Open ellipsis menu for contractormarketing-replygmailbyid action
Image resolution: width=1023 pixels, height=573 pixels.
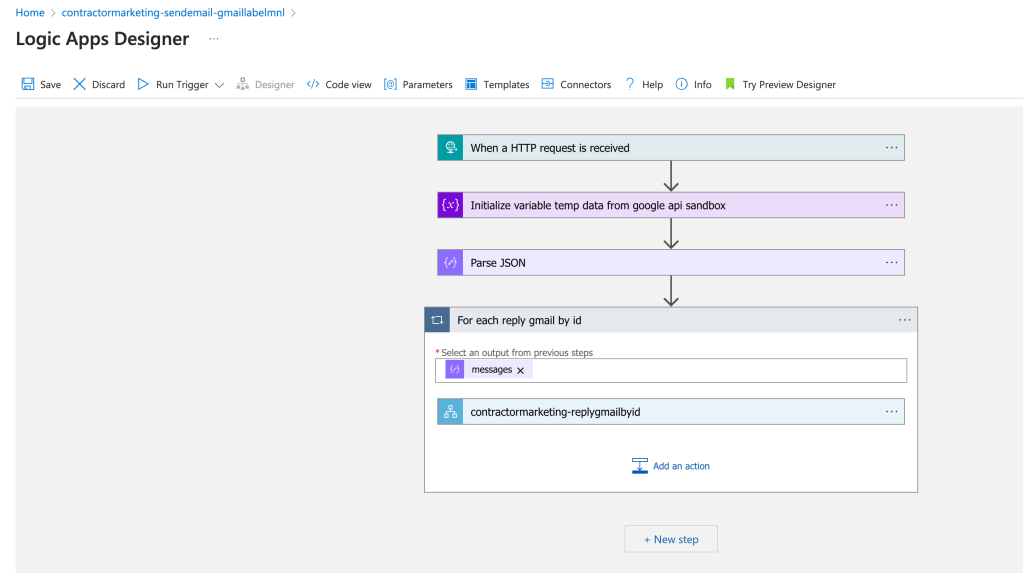pos(891,412)
